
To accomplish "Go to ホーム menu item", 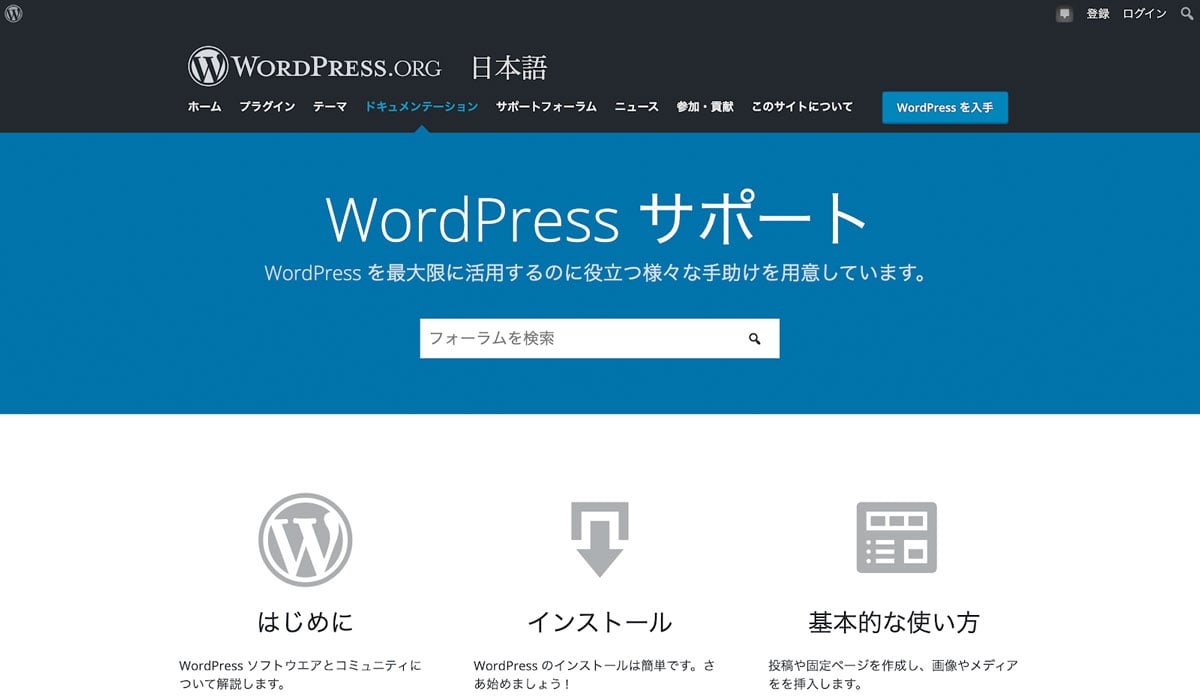I will (205, 106).
